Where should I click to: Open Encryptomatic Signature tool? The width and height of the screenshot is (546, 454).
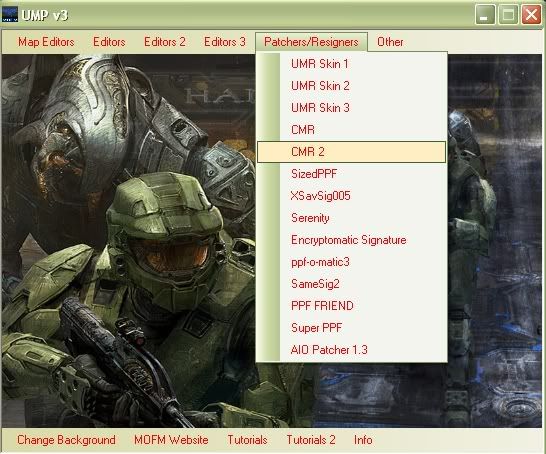(x=351, y=240)
